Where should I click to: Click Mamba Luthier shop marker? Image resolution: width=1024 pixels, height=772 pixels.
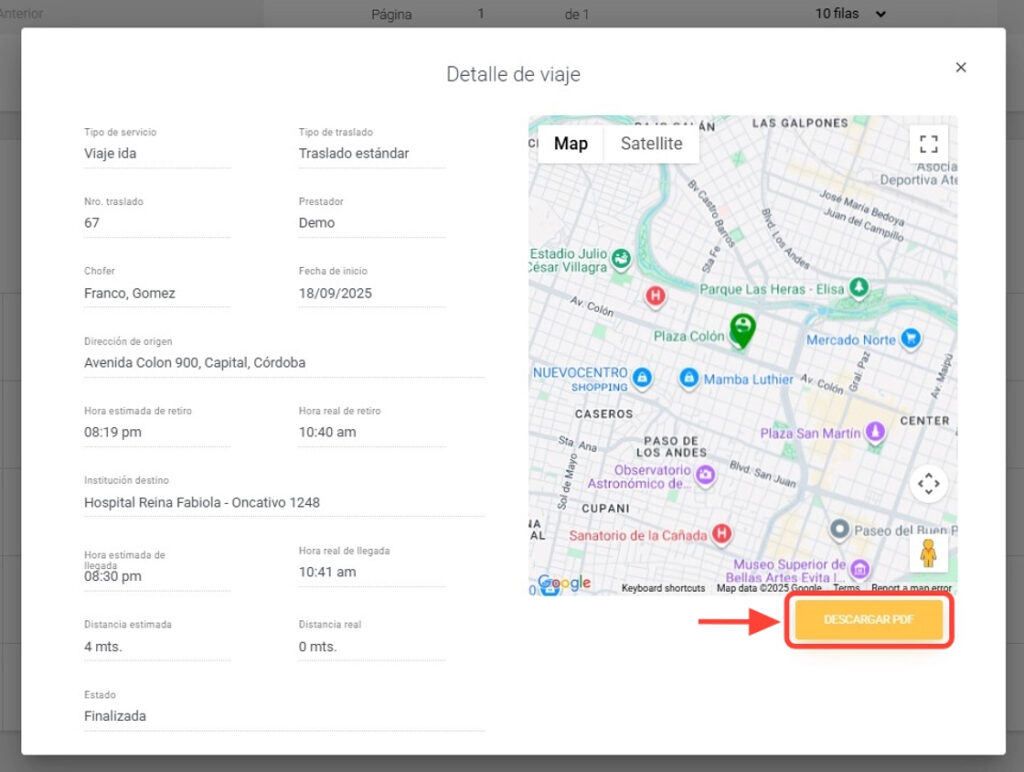(x=688, y=379)
